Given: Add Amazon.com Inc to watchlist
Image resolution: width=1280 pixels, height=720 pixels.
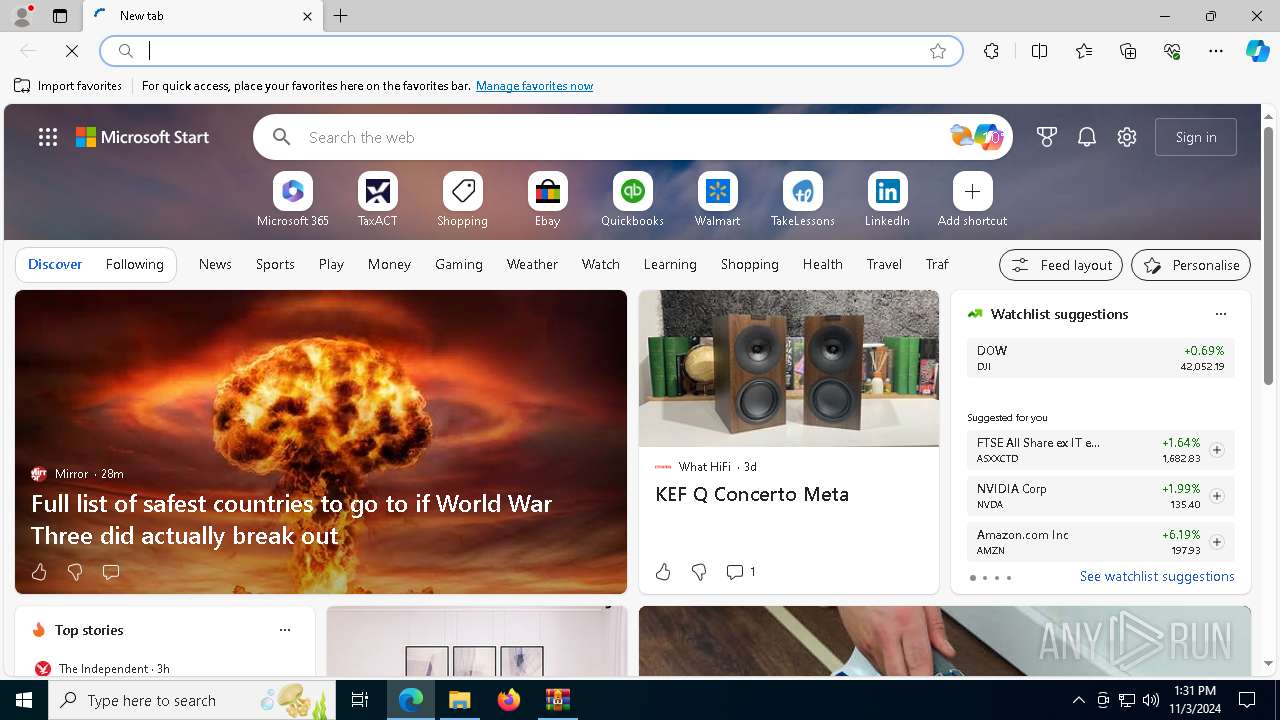Looking at the screenshot, I should (x=1216, y=542).
